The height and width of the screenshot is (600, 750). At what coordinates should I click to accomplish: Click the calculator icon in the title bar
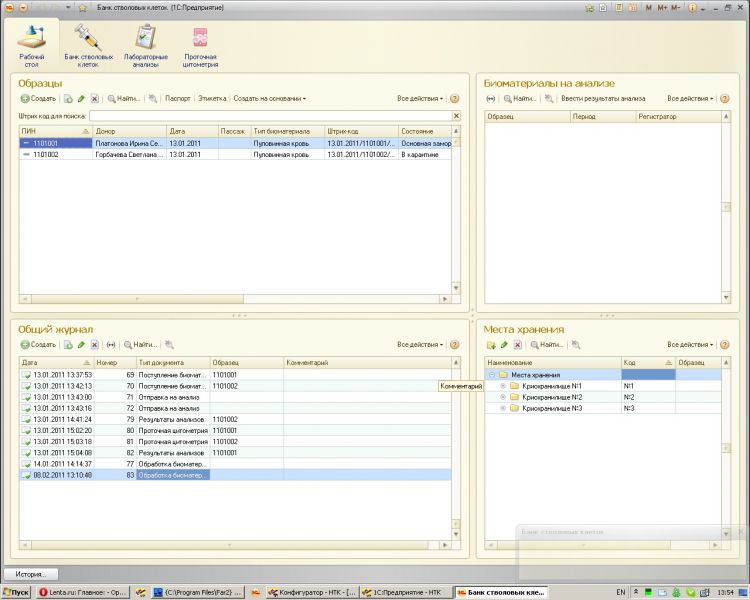(618, 7)
